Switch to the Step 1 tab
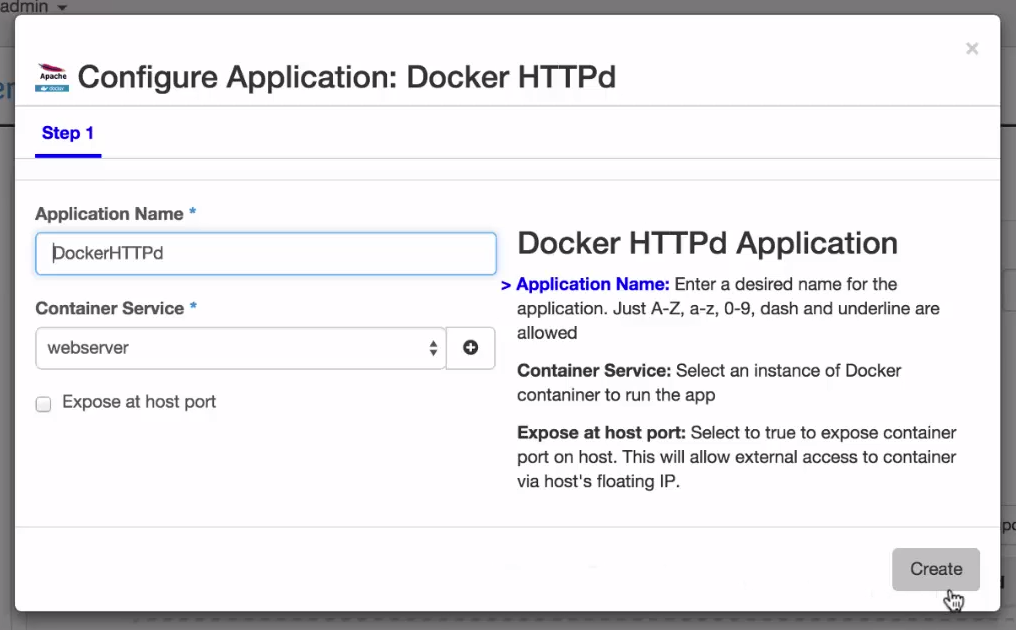1016x630 pixels. pos(68,133)
